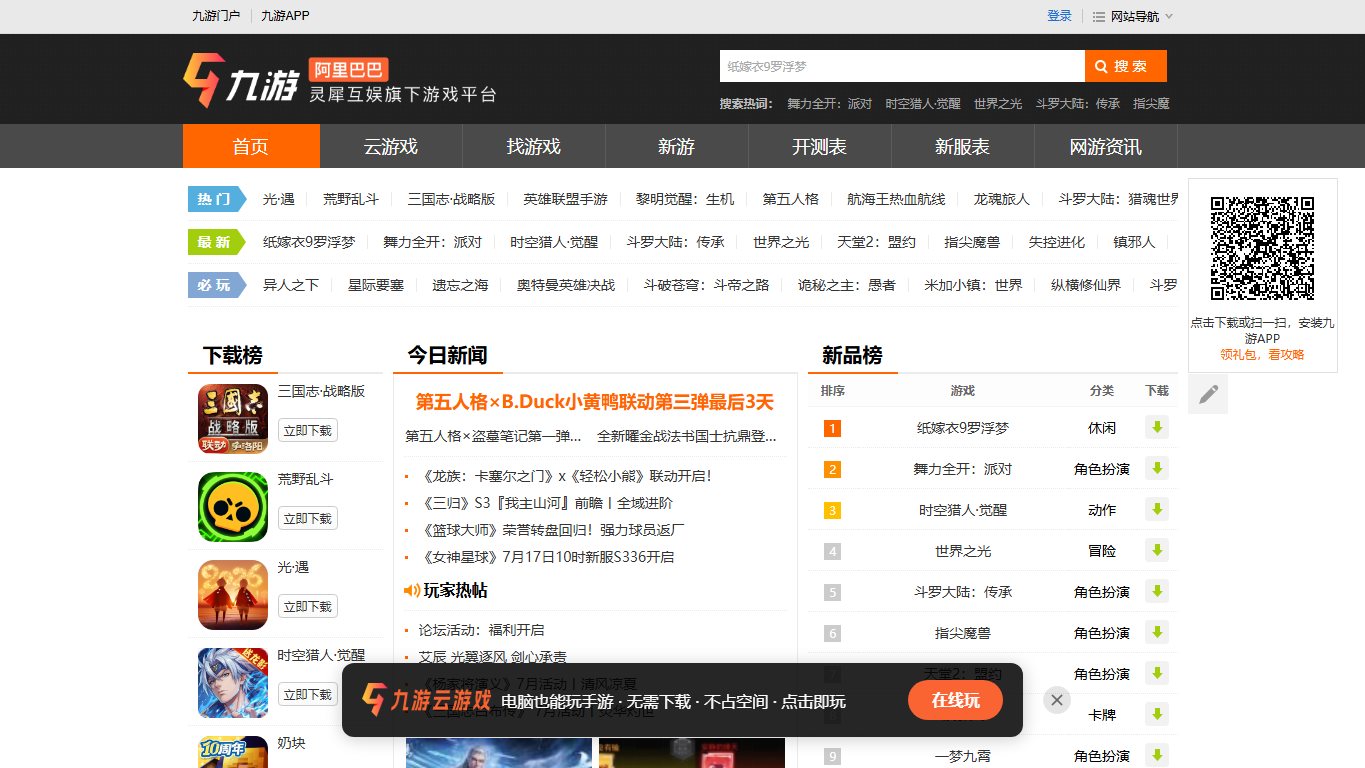1365x768 pixels.
Task: Open the 网站导航 dropdown
Action: point(1133,16)
